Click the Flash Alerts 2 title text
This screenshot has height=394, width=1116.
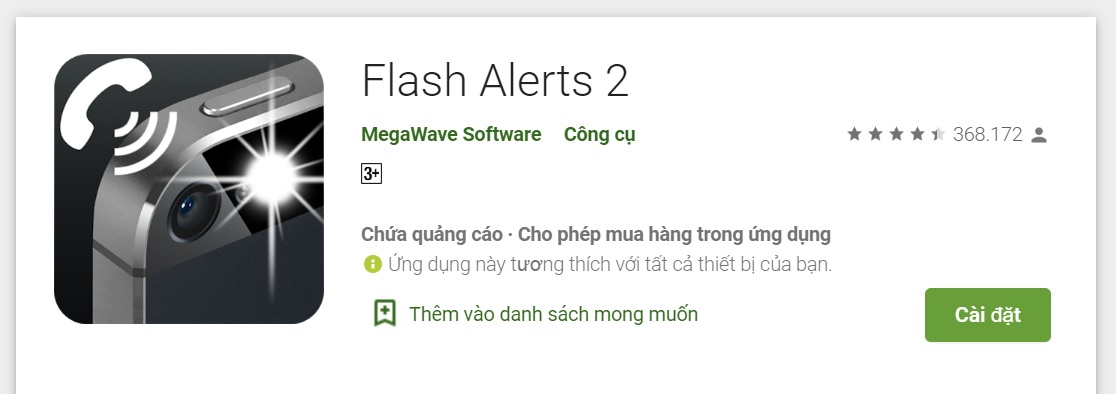point(495,80)
